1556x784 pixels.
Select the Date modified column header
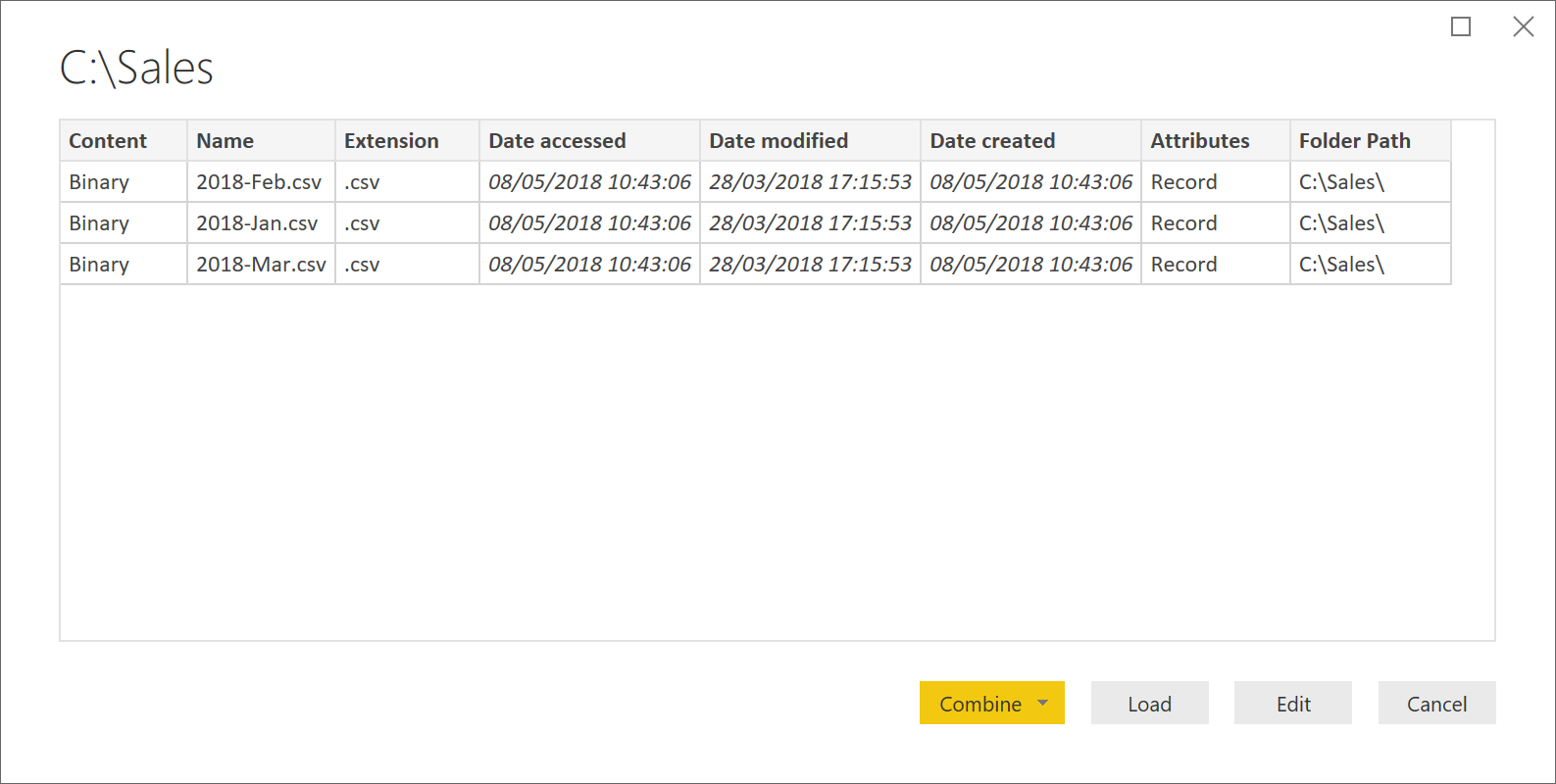click(810, 140)
